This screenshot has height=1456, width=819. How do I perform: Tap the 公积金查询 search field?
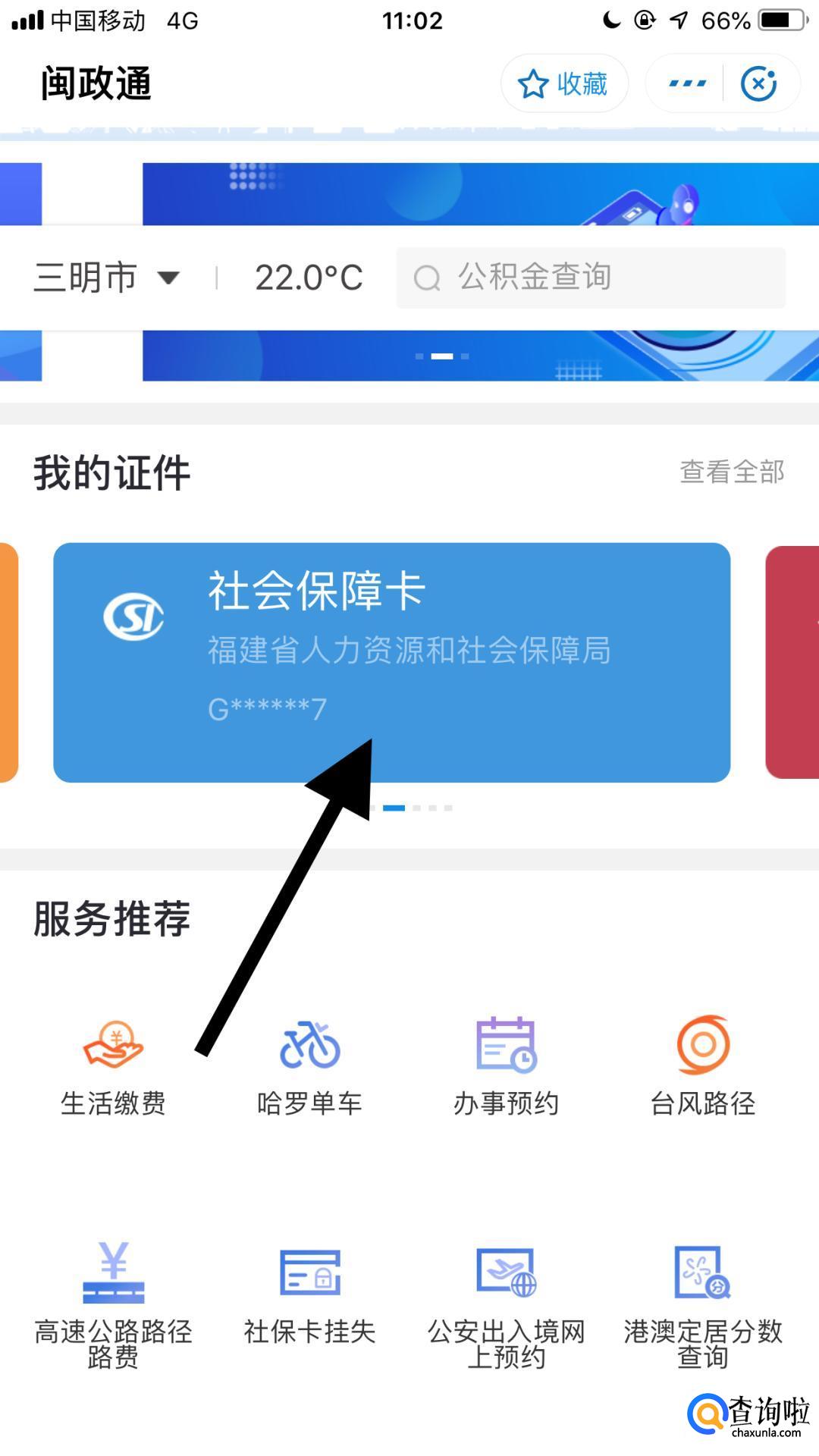click(x=591, y=278)
